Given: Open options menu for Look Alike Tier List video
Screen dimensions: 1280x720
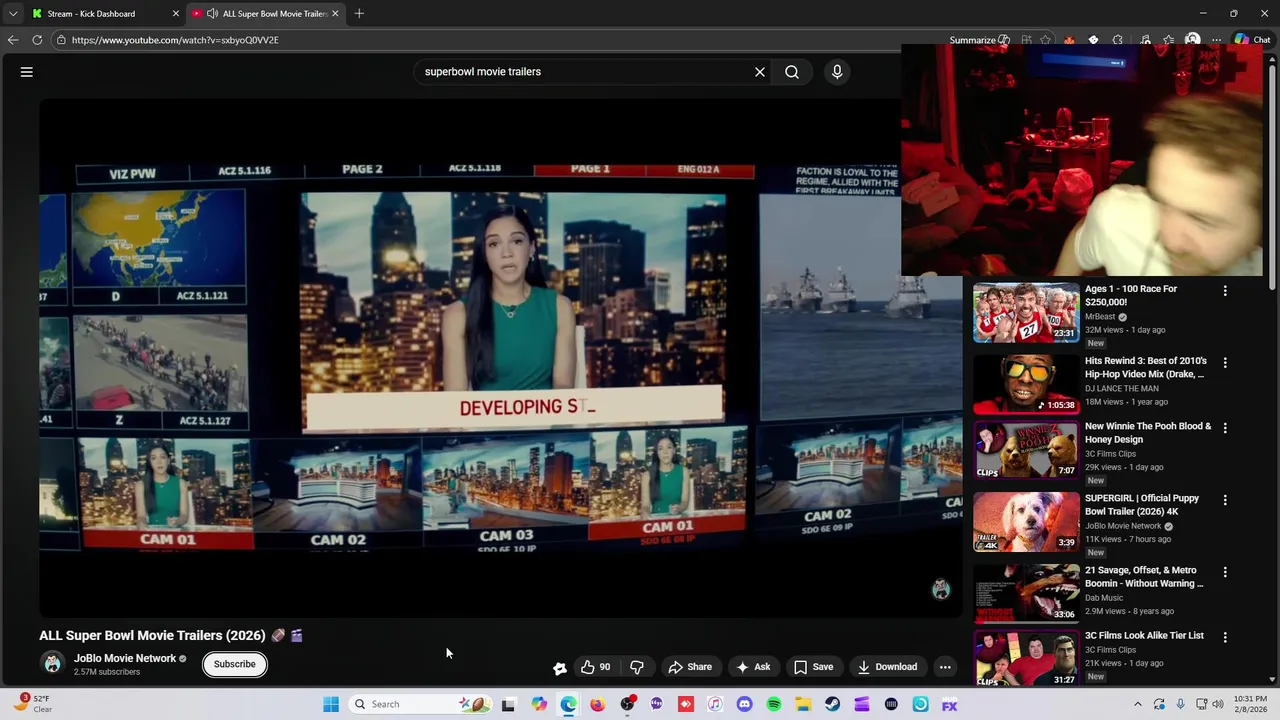Looking at the screenshot, I should 1225,636.
